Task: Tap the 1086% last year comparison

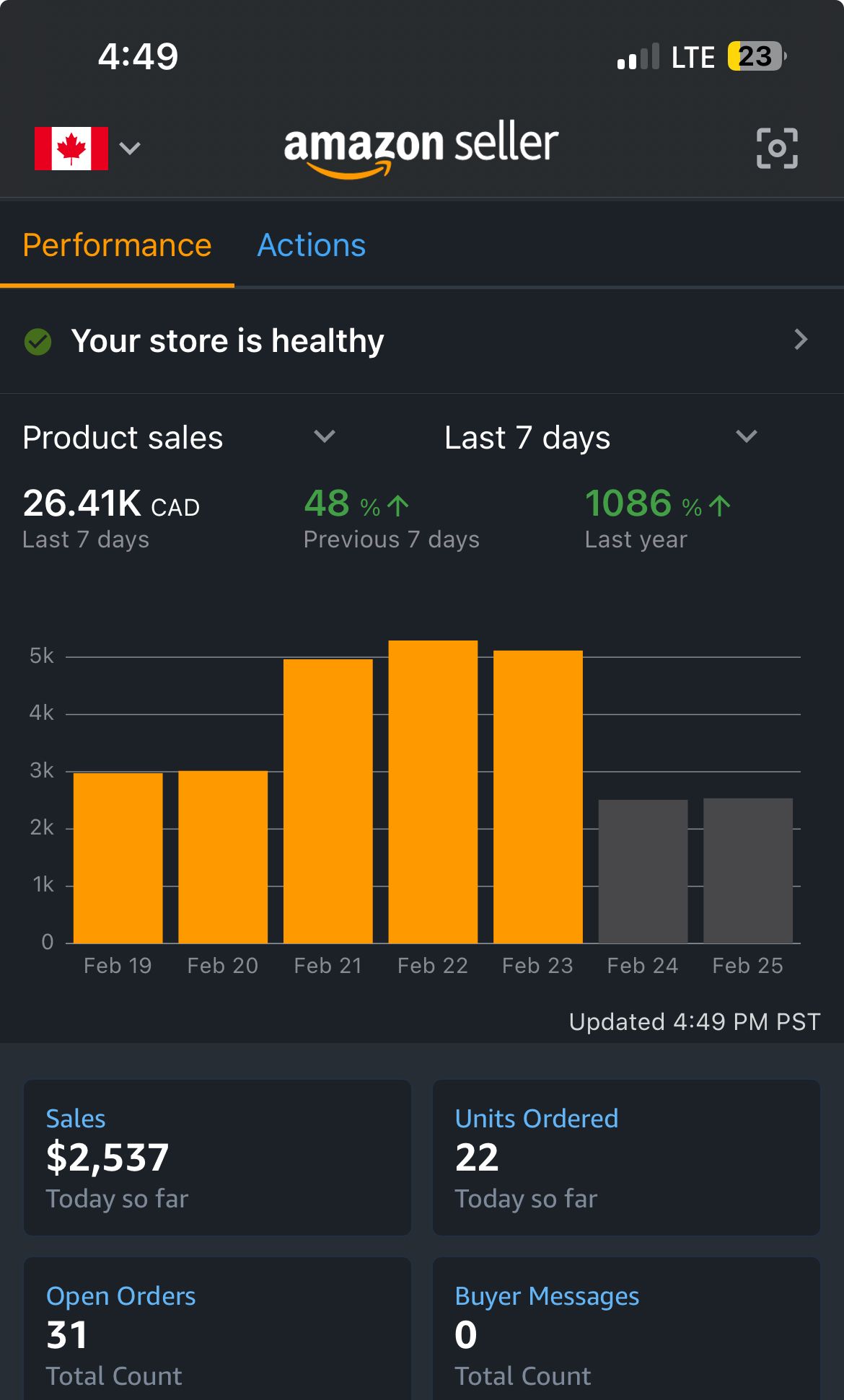Action: coord(657,518)
